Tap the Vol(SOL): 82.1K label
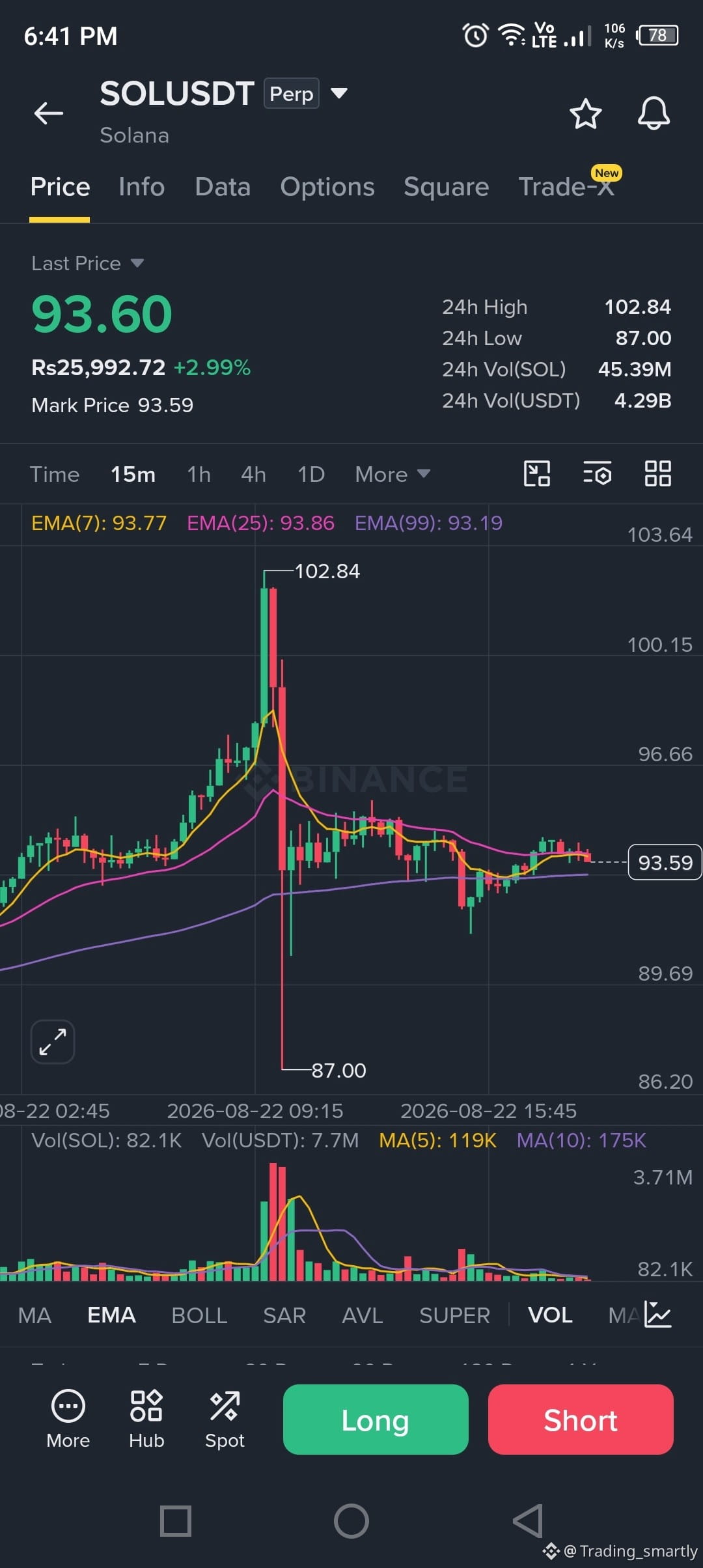This screenshot has height=1568, width=703. pyautogui.click(x=107, y=1140)
